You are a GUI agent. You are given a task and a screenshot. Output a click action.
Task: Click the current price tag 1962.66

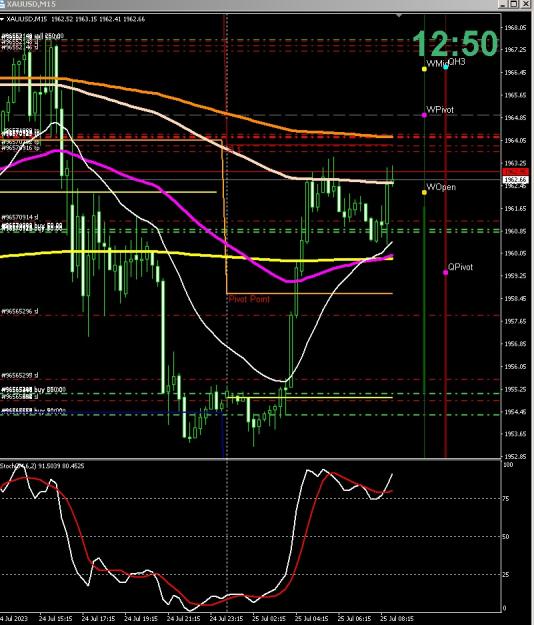coord(515,180)
